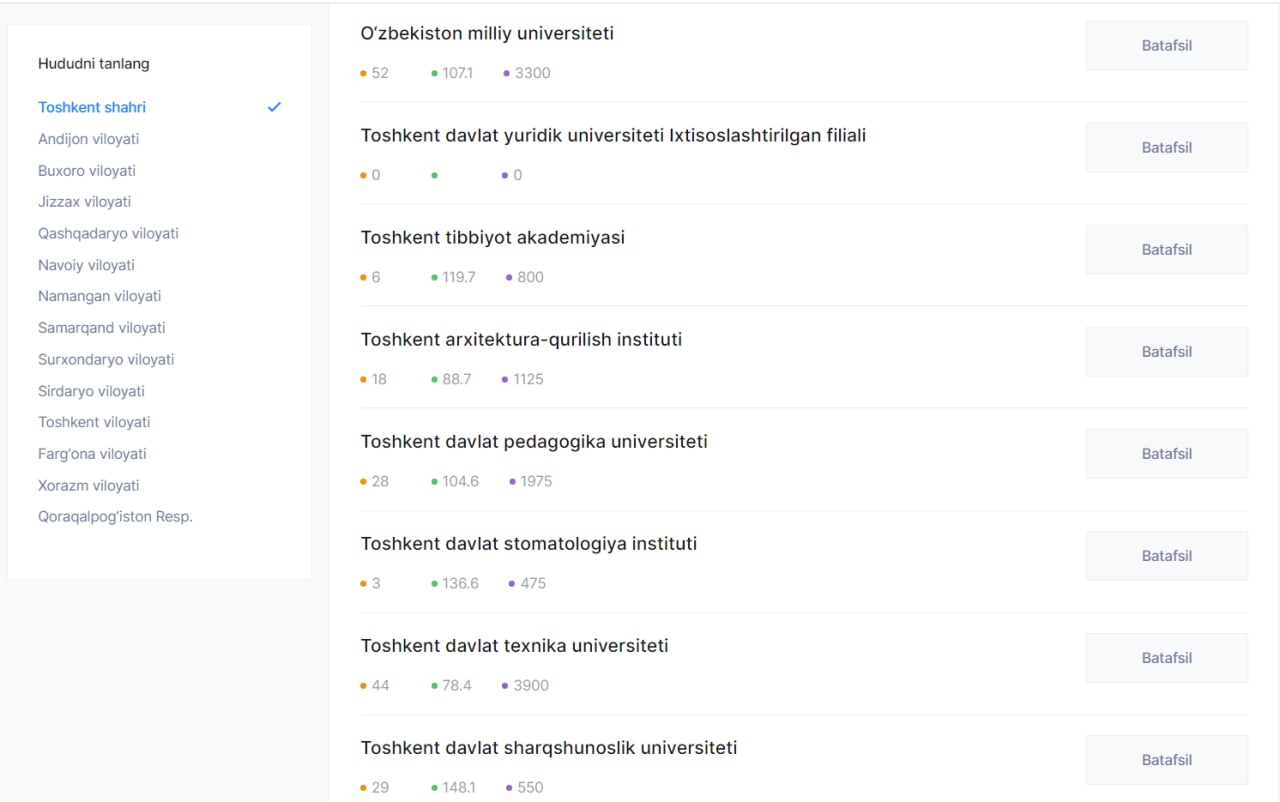Select Buxoro viloyati region
Image resolution: width=1280 pixels, height=802 pixels.
click(87, 171)
